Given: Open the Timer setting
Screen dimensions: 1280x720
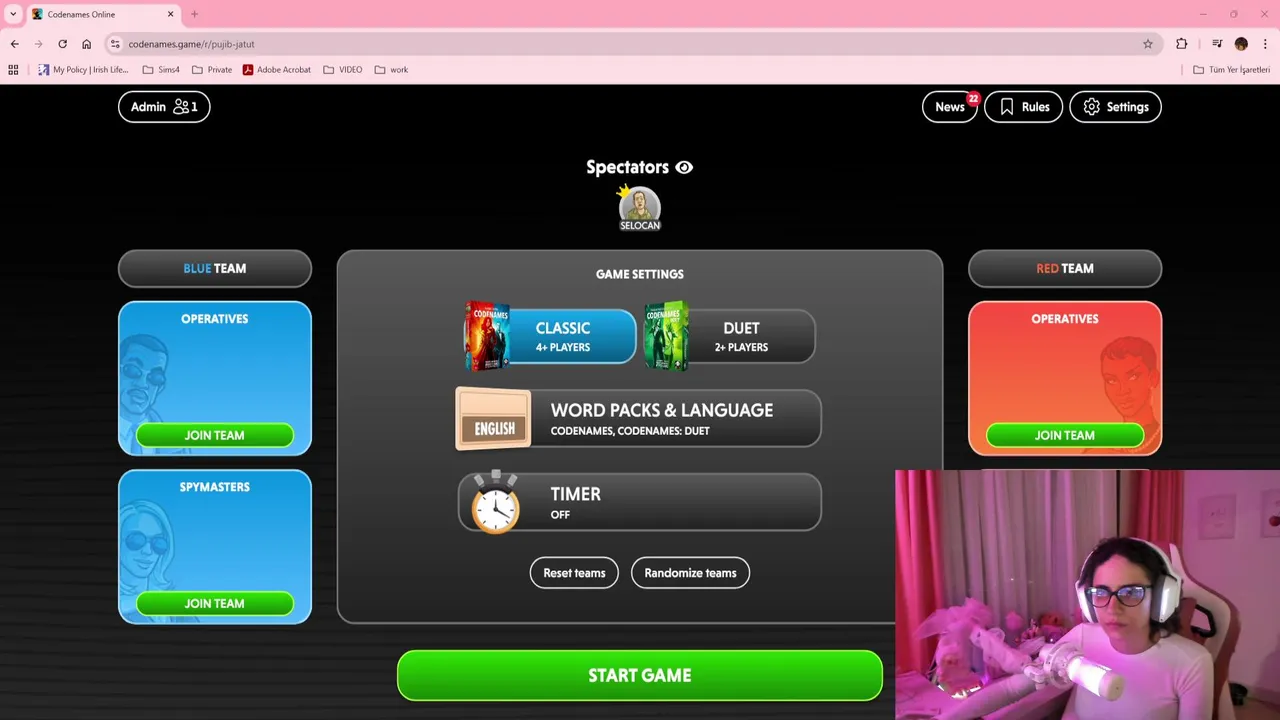Looking at the screenshot, I should pyautogui.click(x=639, y=502).
